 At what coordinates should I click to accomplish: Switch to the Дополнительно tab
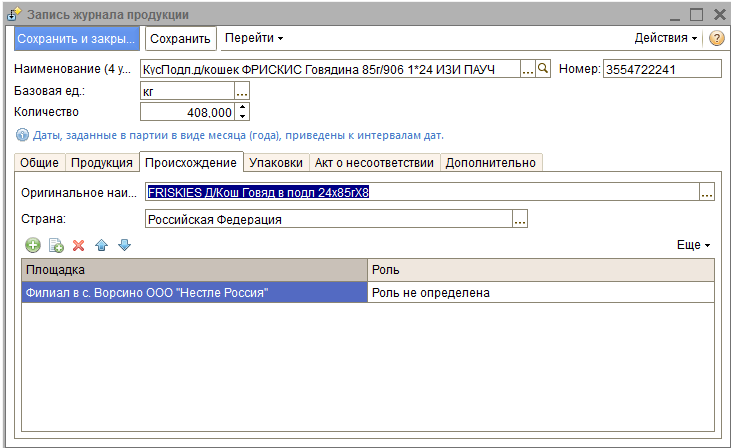(491, 163)
